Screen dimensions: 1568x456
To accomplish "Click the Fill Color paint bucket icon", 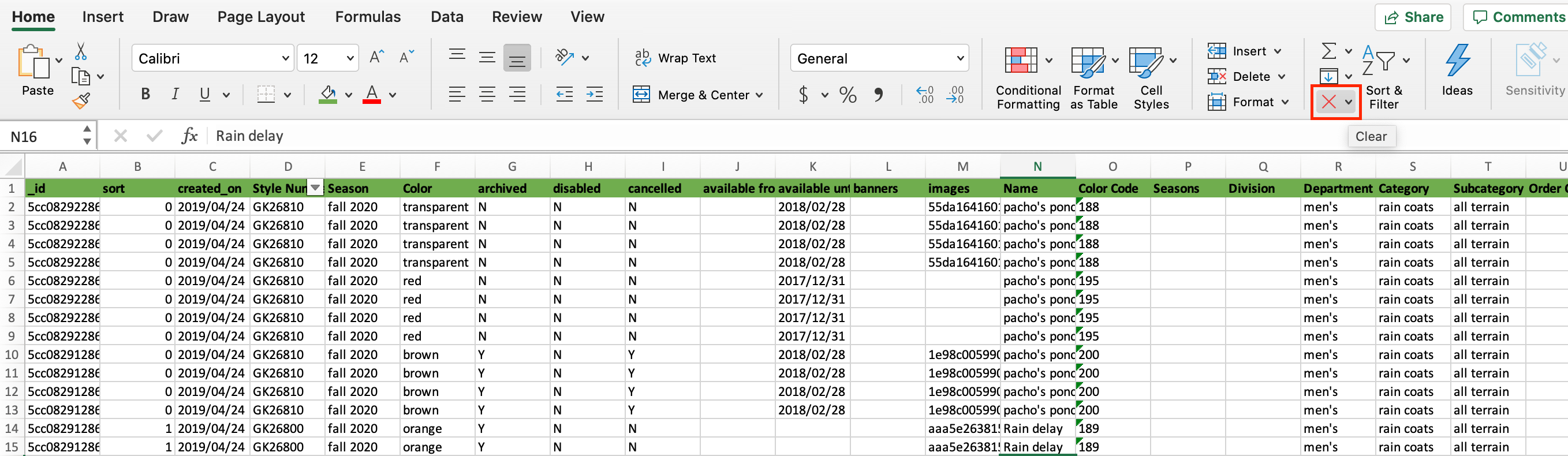I will pos(328,94).
